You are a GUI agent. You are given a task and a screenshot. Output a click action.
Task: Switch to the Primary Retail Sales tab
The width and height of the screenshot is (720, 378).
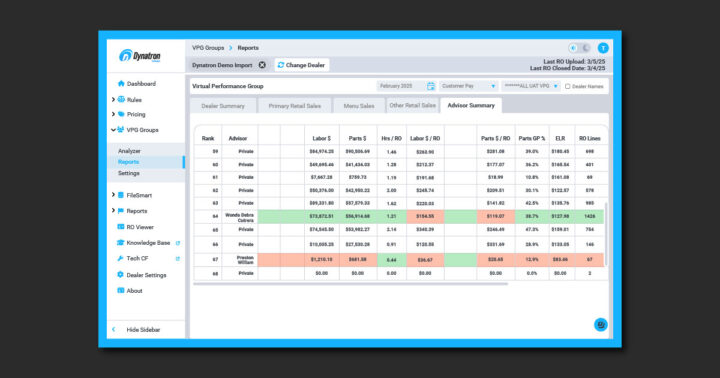[294, 106]
